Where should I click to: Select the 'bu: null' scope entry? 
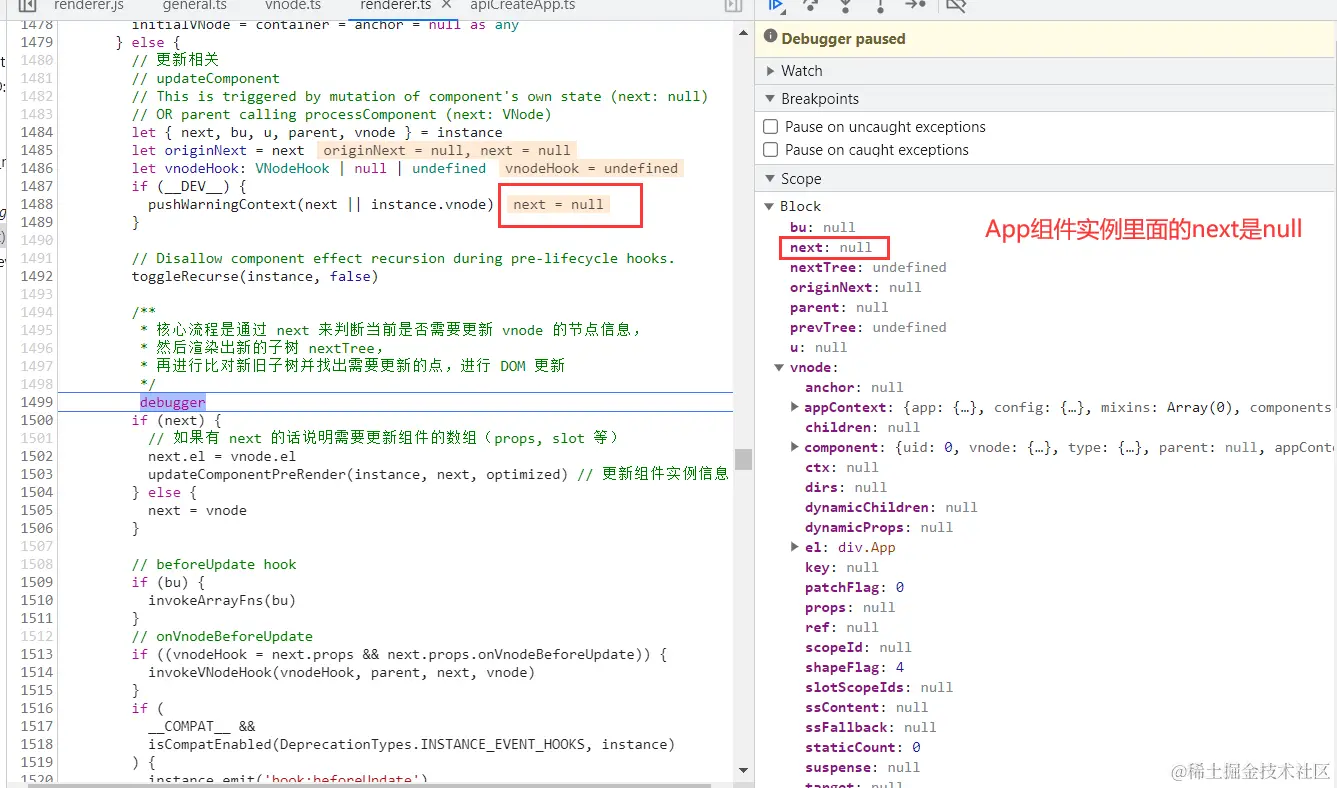tap(823, 227)
